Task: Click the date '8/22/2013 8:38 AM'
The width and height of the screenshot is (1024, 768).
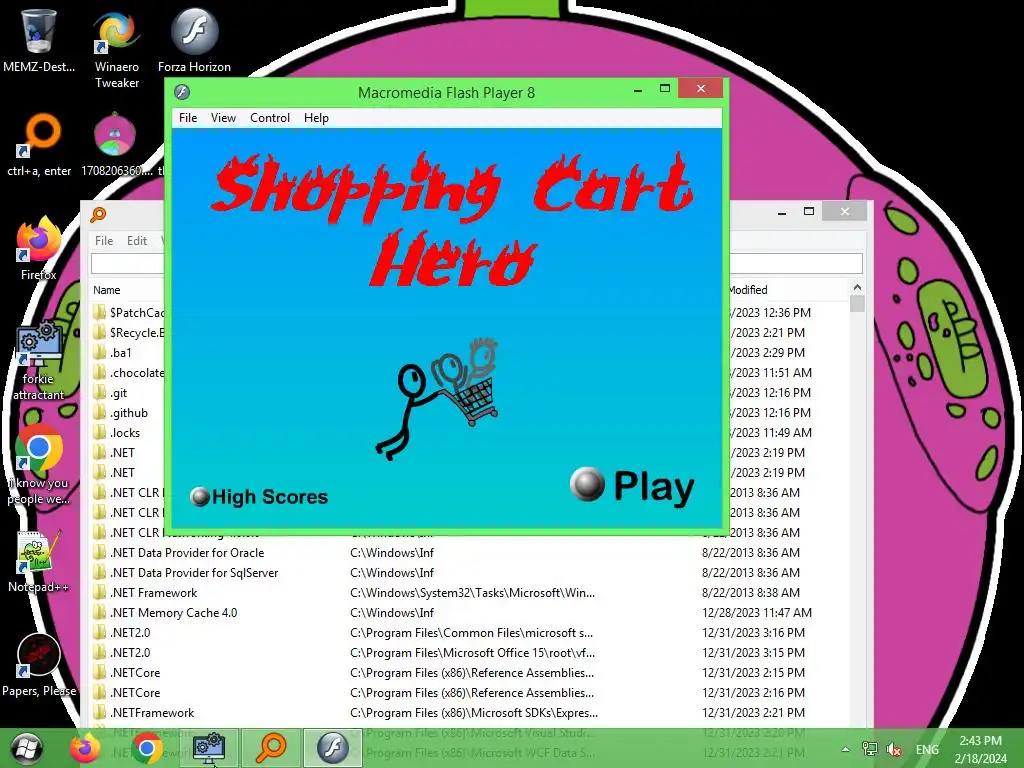Action: click(x=751, y=593)
